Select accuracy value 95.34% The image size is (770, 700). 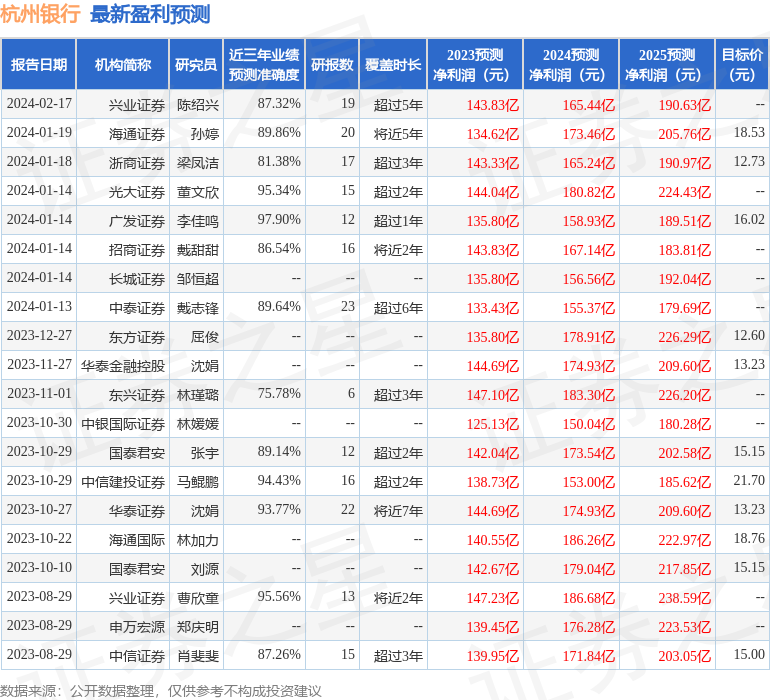tap(279, 191)
